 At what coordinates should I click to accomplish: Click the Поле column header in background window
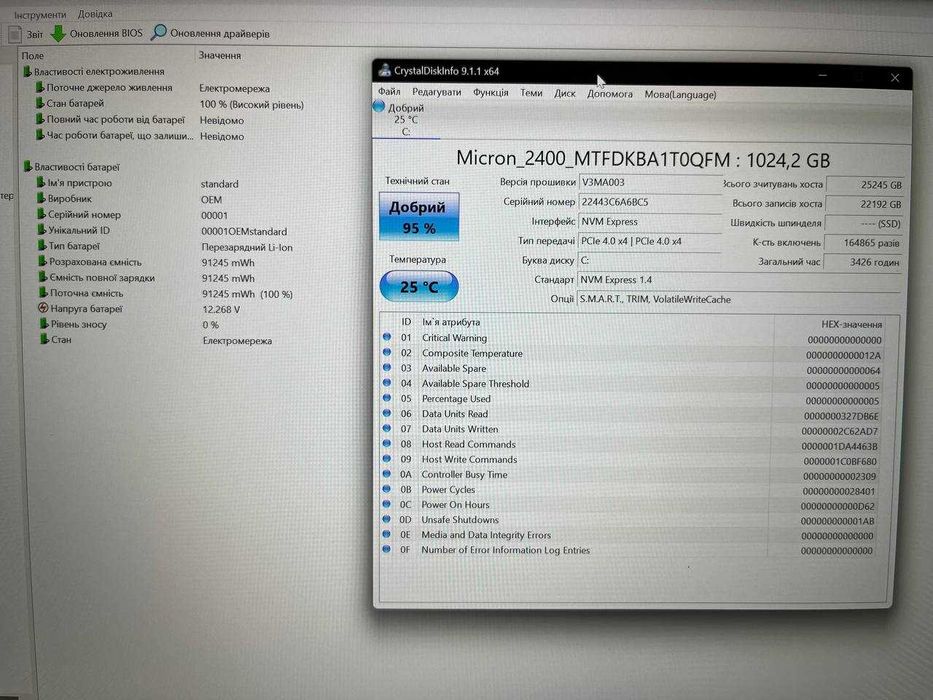33,55
